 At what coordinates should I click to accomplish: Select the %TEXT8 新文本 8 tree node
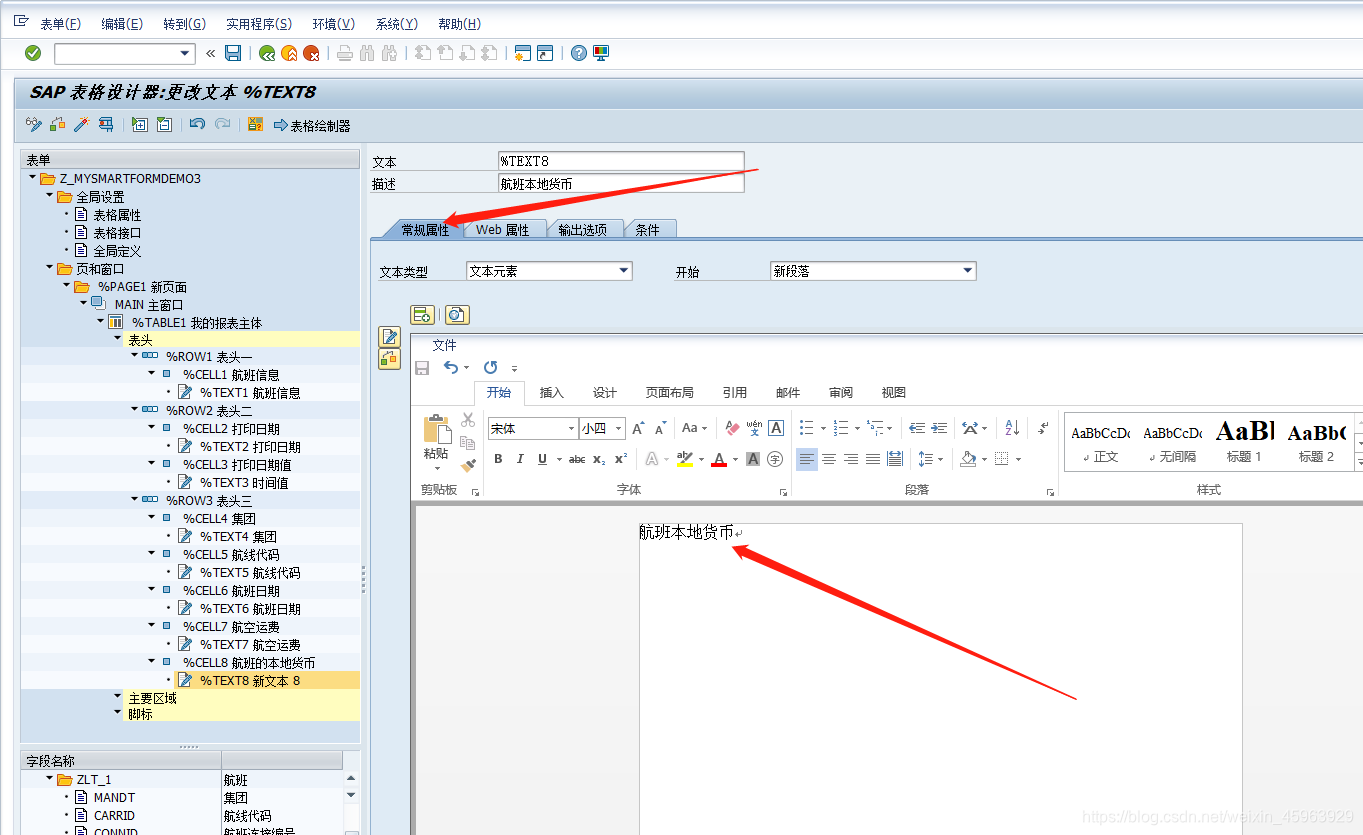250,680
